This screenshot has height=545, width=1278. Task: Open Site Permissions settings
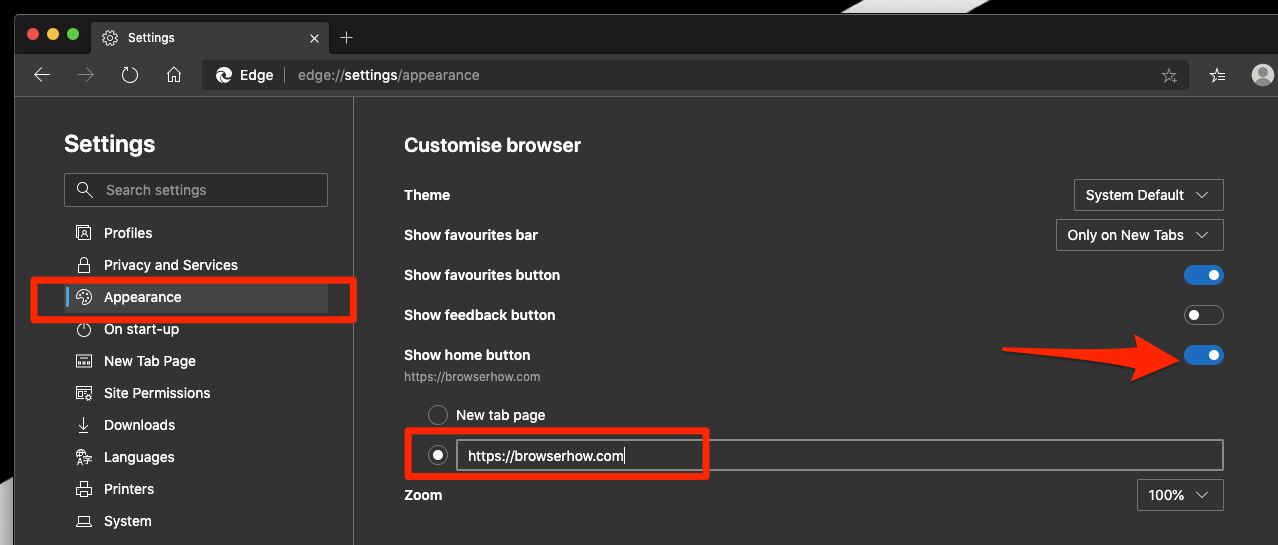[196, 393]
